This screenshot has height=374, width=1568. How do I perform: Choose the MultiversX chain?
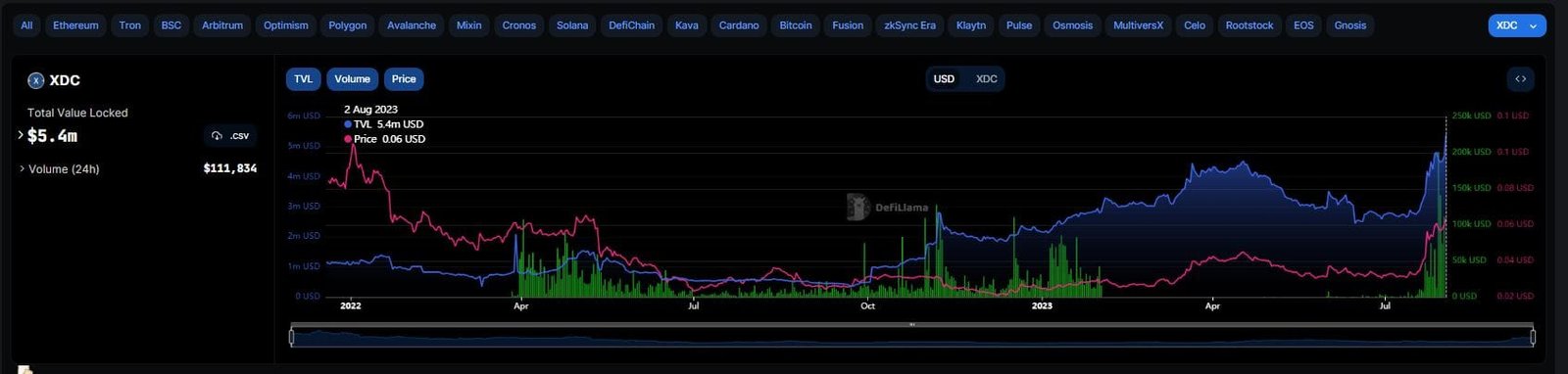(1139, 25)
